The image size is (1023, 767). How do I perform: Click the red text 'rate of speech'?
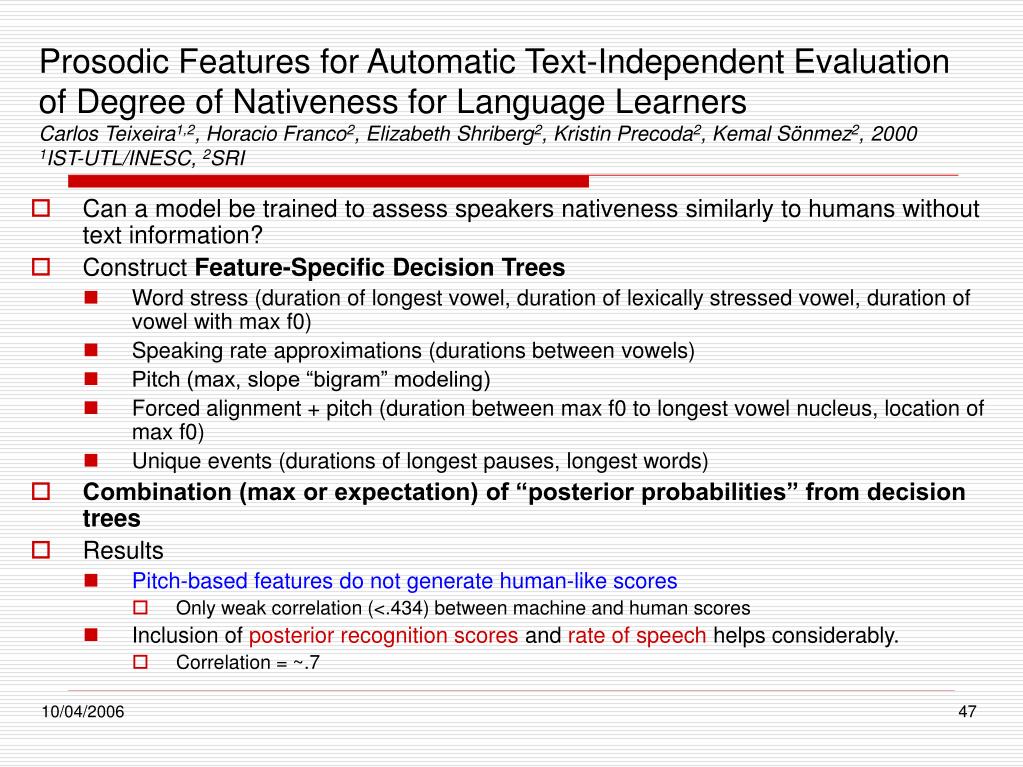tap(637, 635)
